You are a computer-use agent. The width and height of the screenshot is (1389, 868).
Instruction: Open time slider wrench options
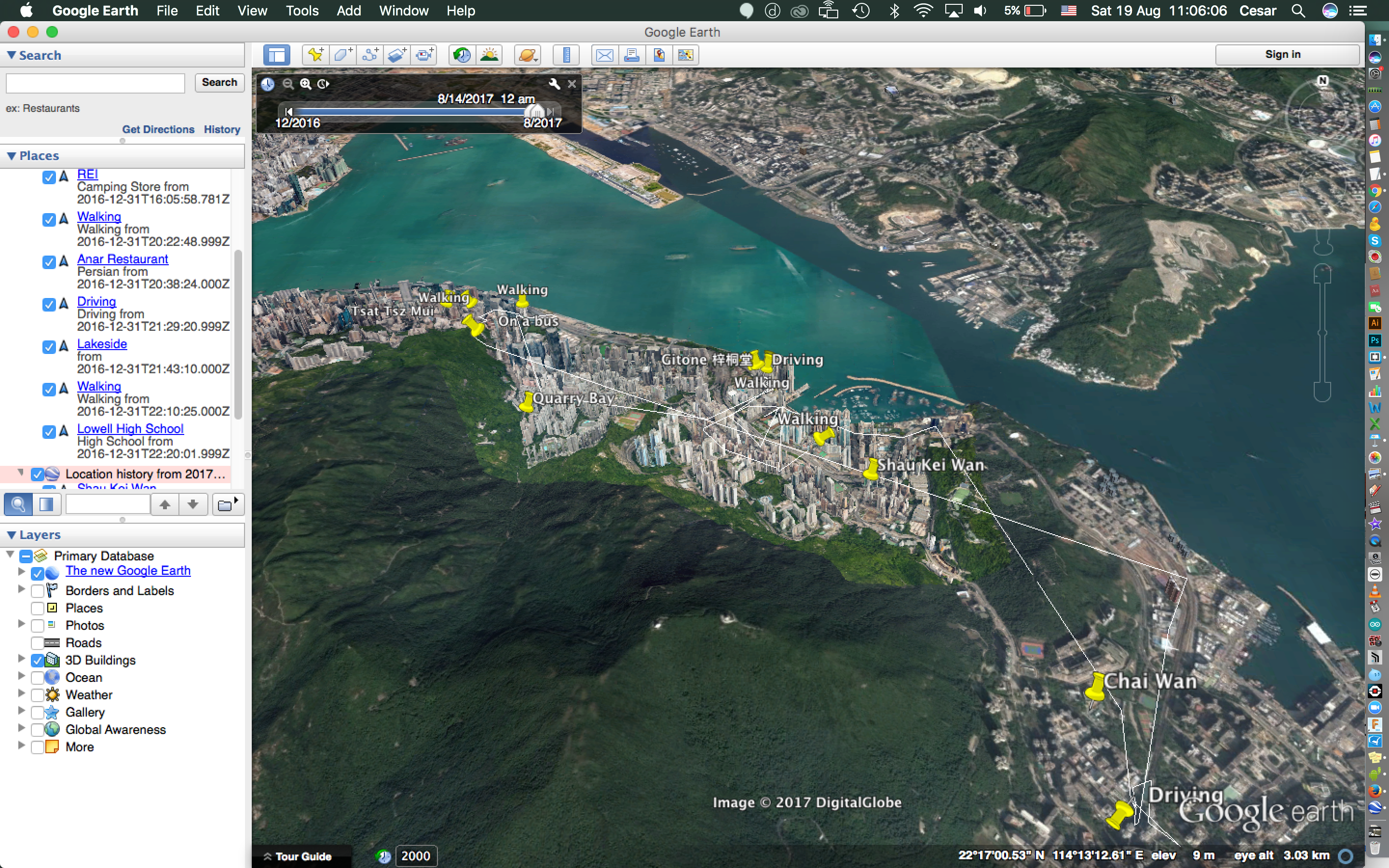[x=554, y=84]
